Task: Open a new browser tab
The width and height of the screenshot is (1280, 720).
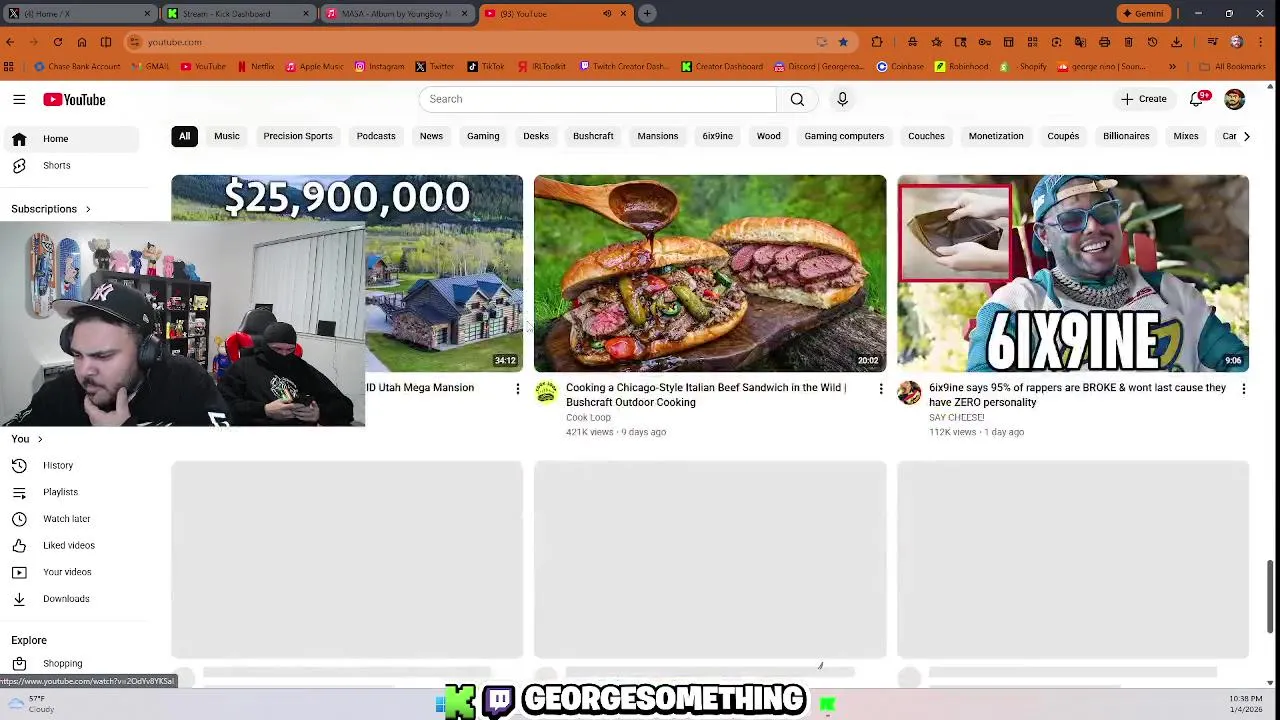Action: point(647,14)
